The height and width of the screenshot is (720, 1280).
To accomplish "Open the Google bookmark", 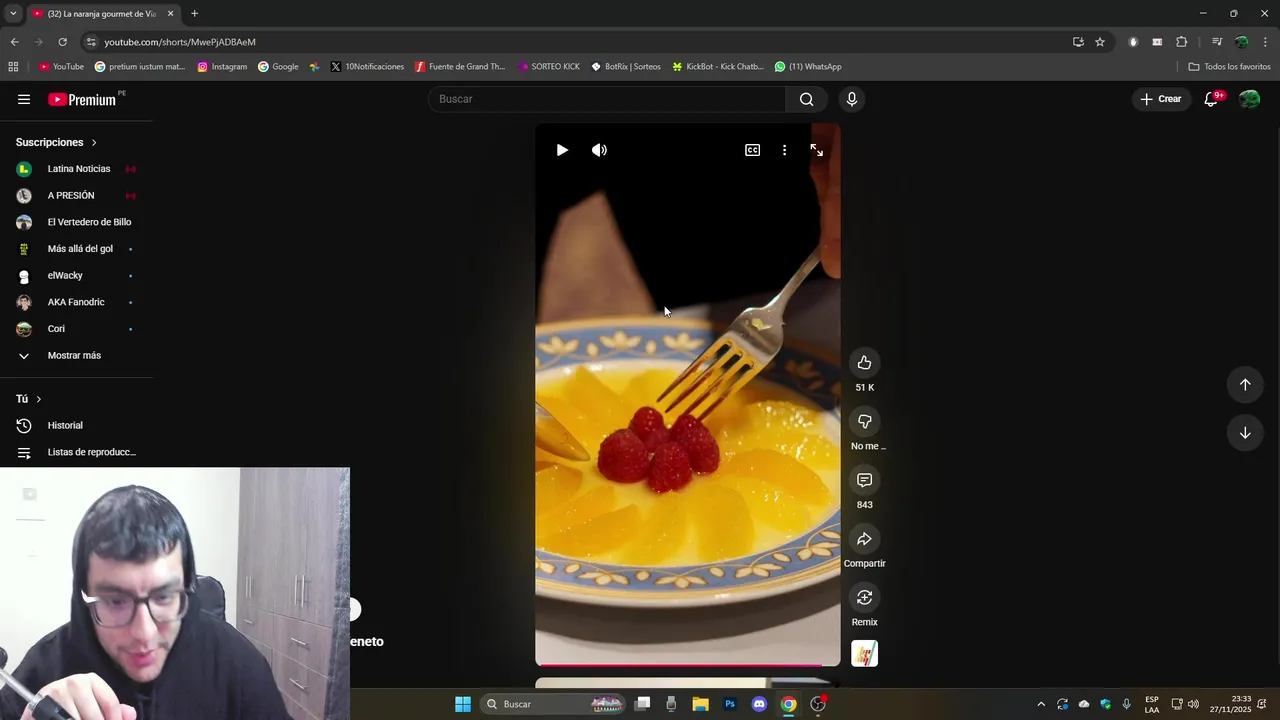I will click(x=278, y=67).
